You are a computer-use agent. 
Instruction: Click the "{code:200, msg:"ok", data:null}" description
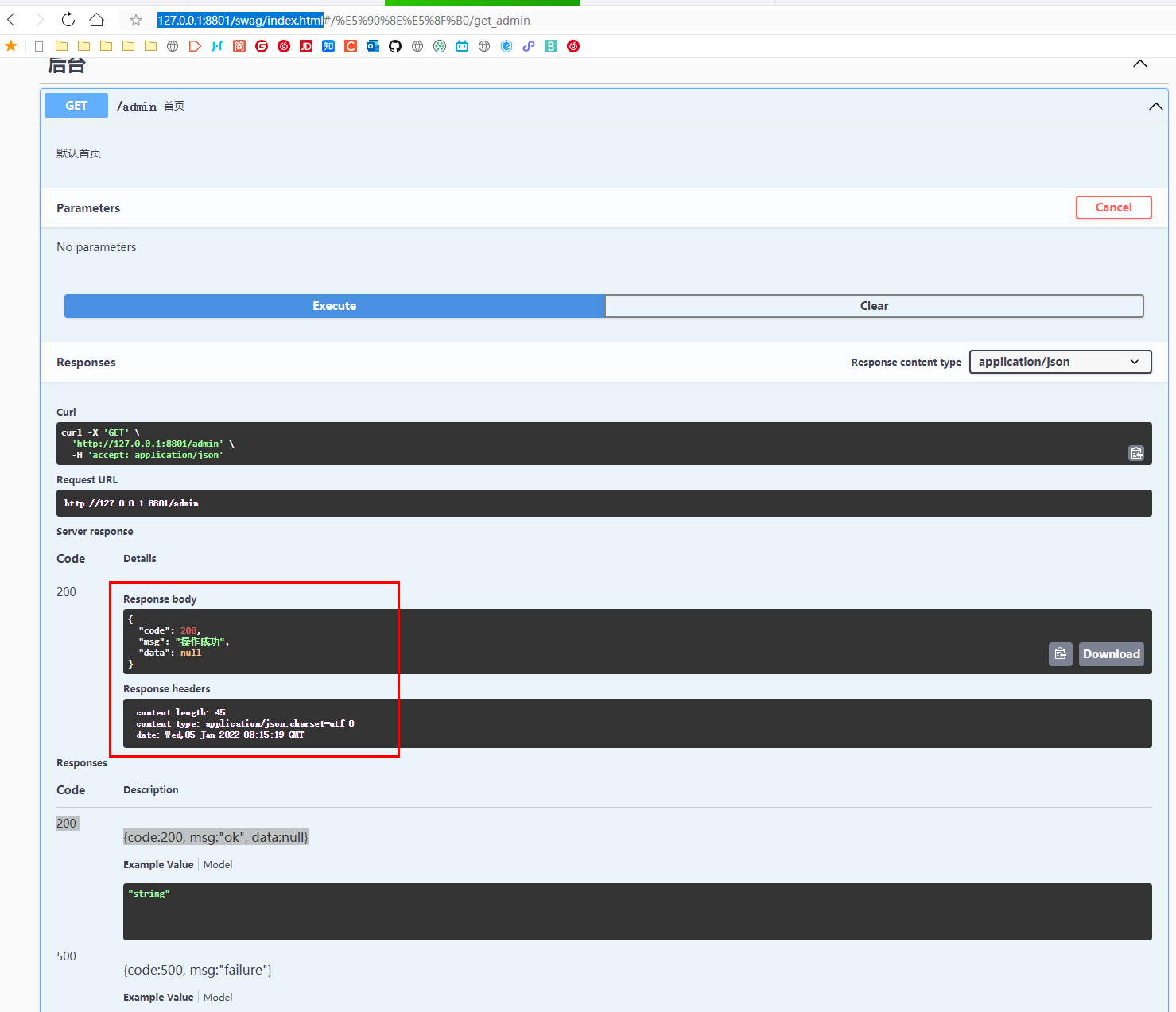click(x=215, y=837)
